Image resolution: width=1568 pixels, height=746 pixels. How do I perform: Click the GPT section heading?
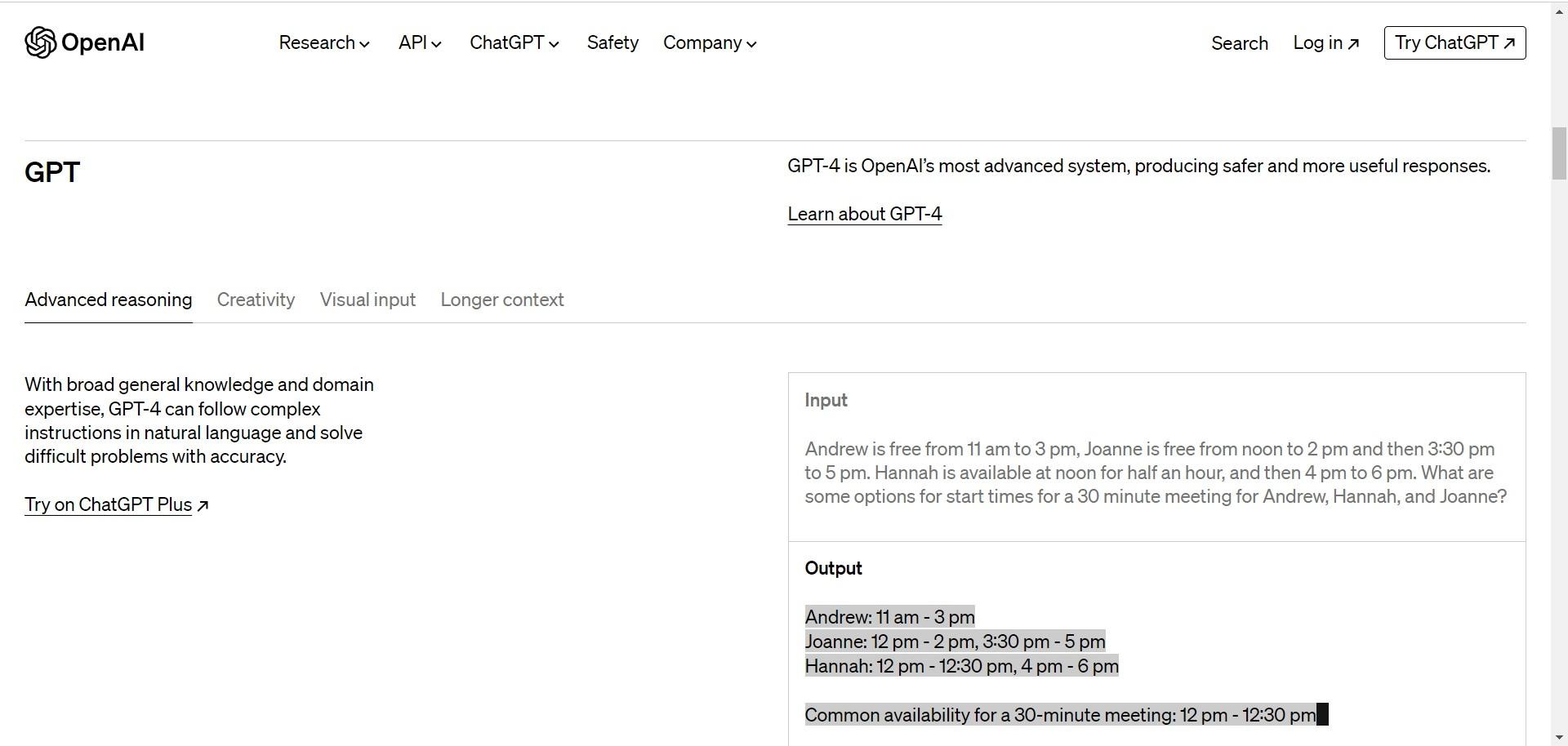point(52,172)
